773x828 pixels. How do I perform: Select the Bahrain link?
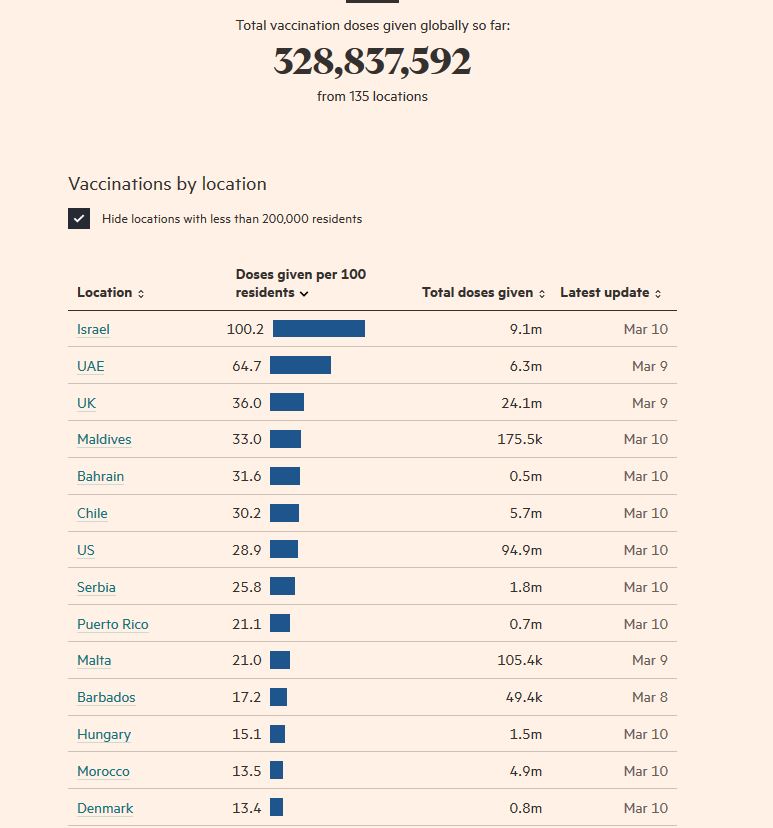[100, 476]
